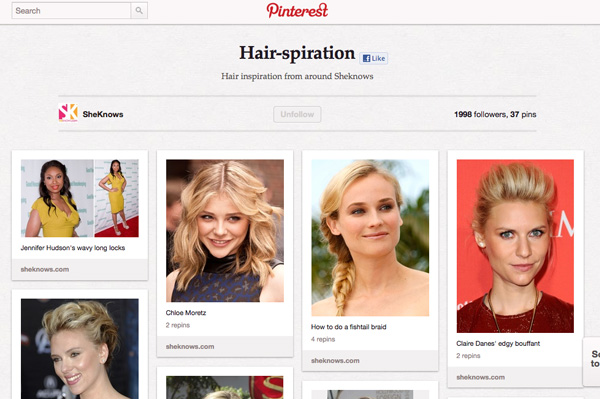600x399 pixels.
Task: Open the SheKnows profile name link
Action: (x=103, y=114)
